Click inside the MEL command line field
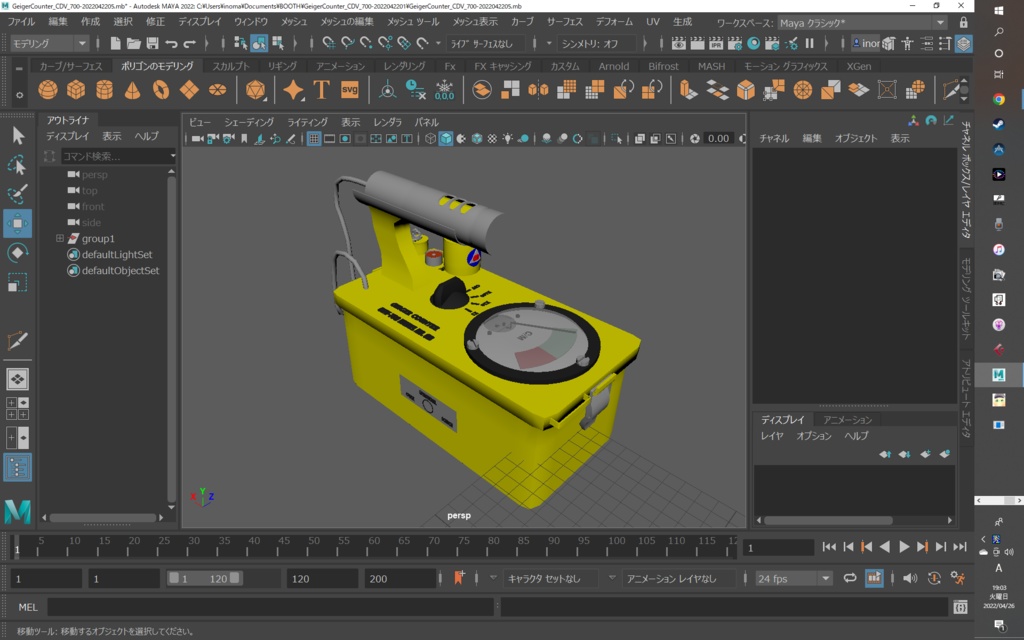 (x=250, y=607)
